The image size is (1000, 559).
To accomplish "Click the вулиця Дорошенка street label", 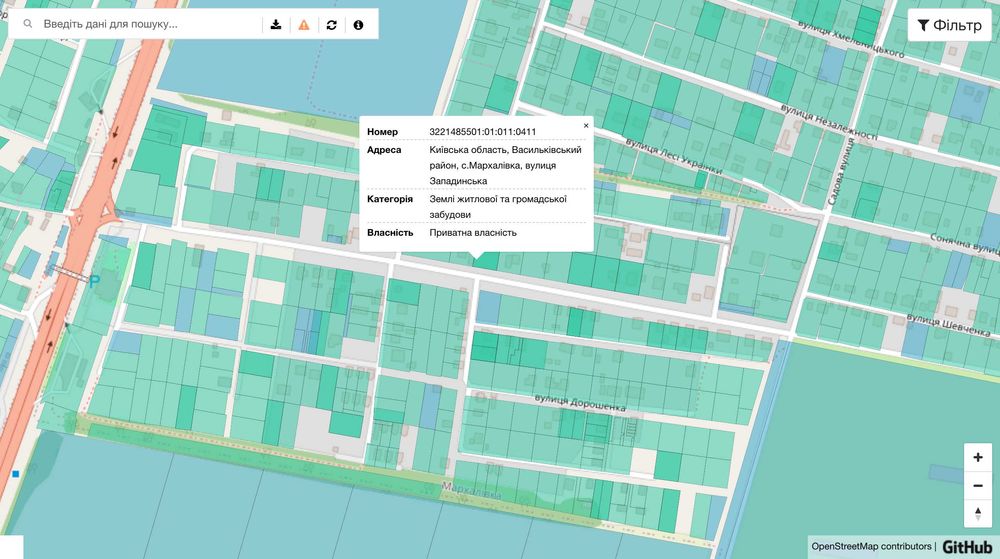I will (580, 403).
